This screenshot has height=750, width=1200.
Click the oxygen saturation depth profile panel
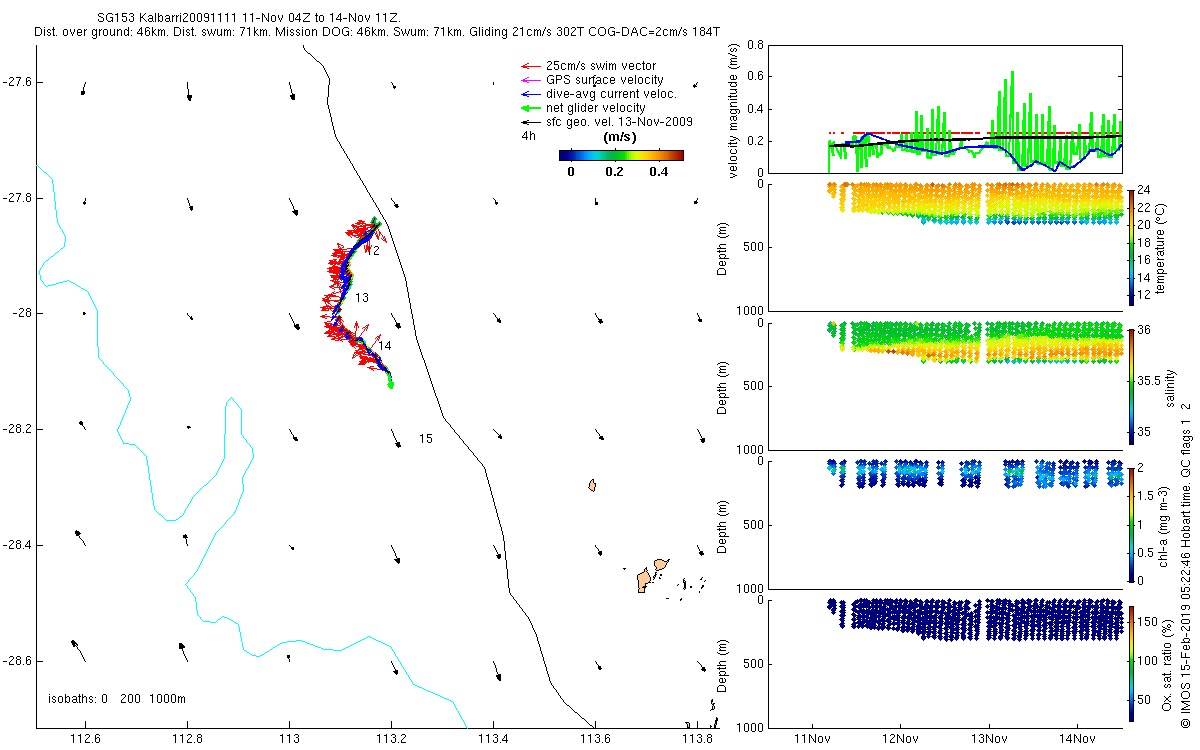click(945, 663)
